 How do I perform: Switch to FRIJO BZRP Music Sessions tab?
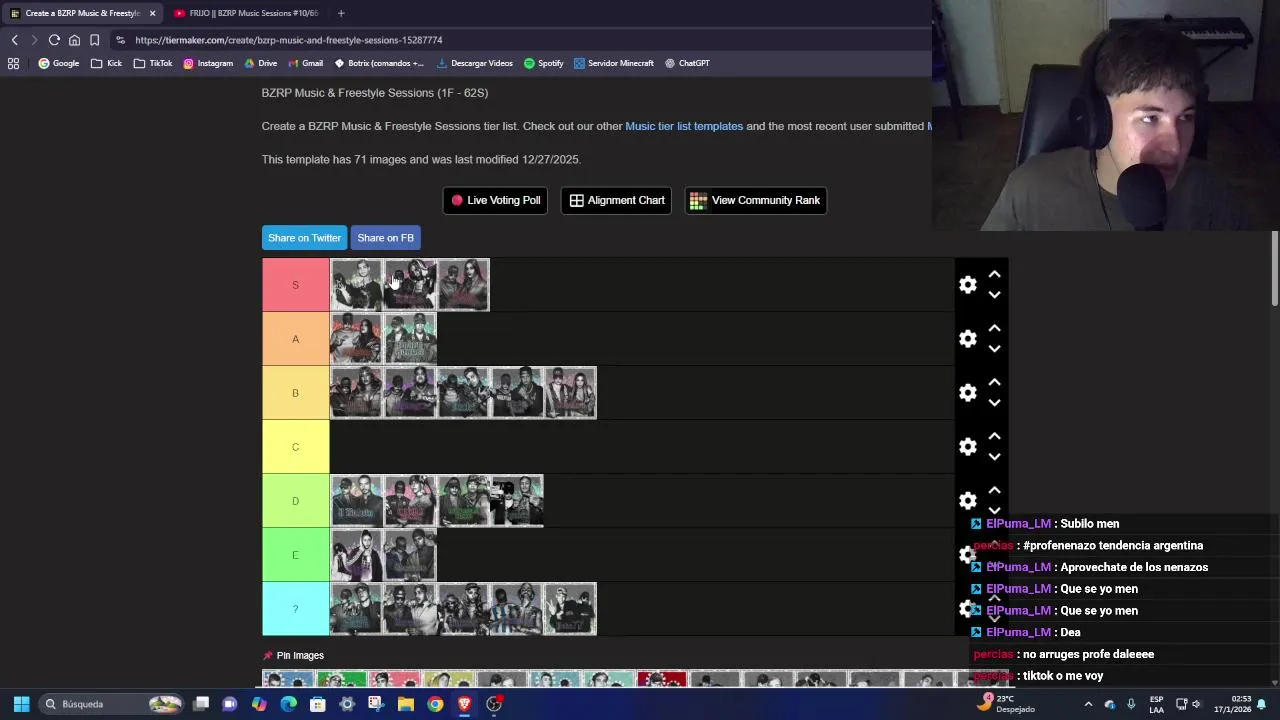click(x=245, y=13)
